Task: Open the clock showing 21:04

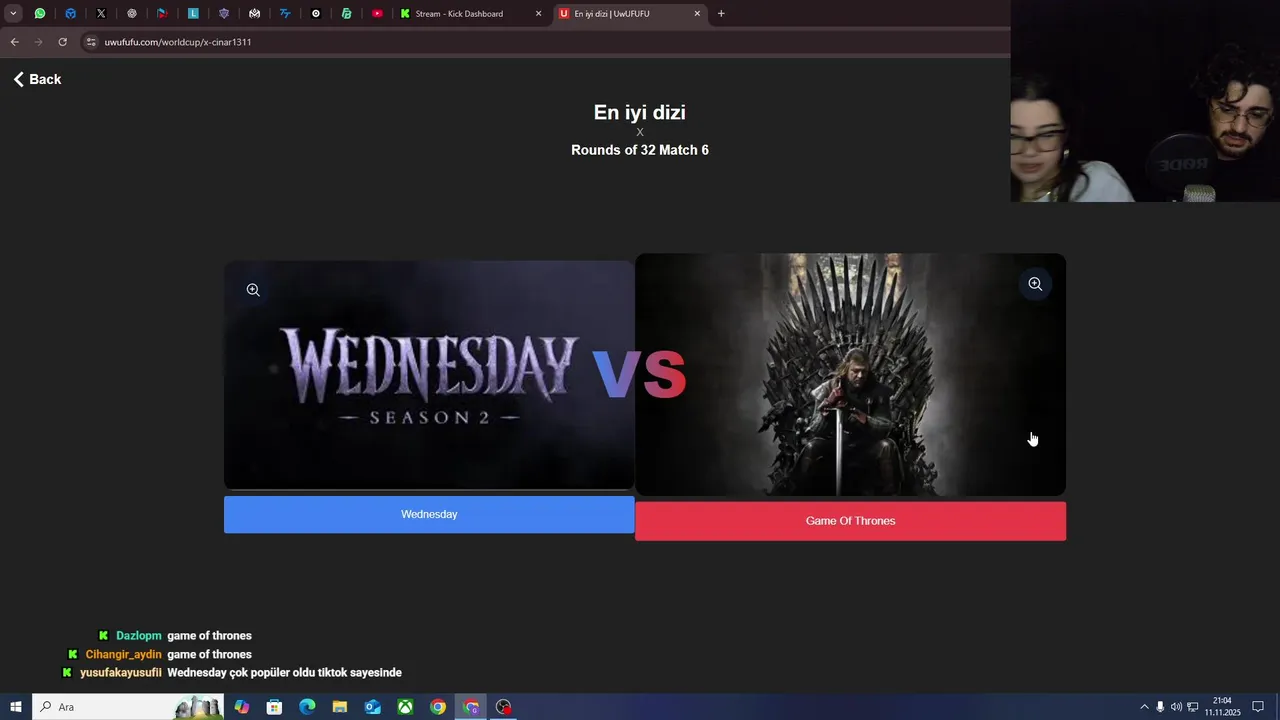Action: pos(1222,707)
